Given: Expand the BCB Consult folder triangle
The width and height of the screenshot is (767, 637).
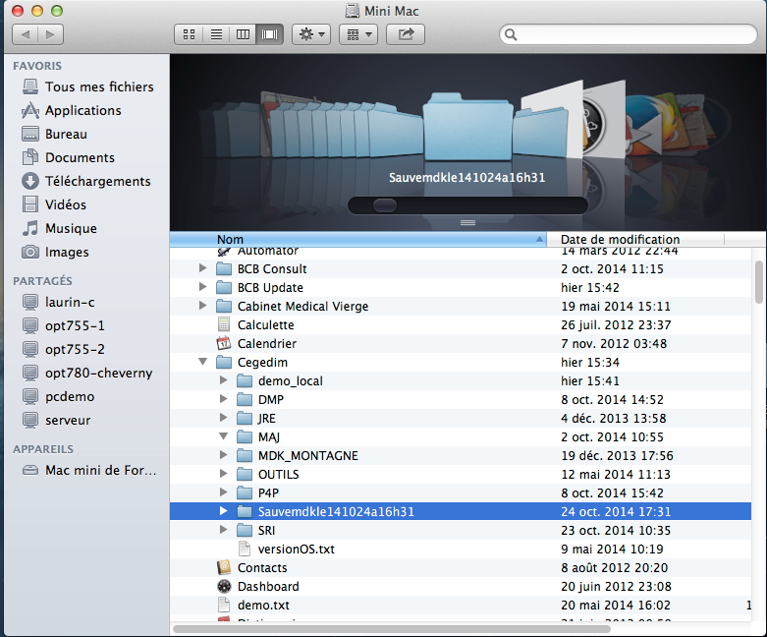Looking at the screenshot, I should click(203, 269).
